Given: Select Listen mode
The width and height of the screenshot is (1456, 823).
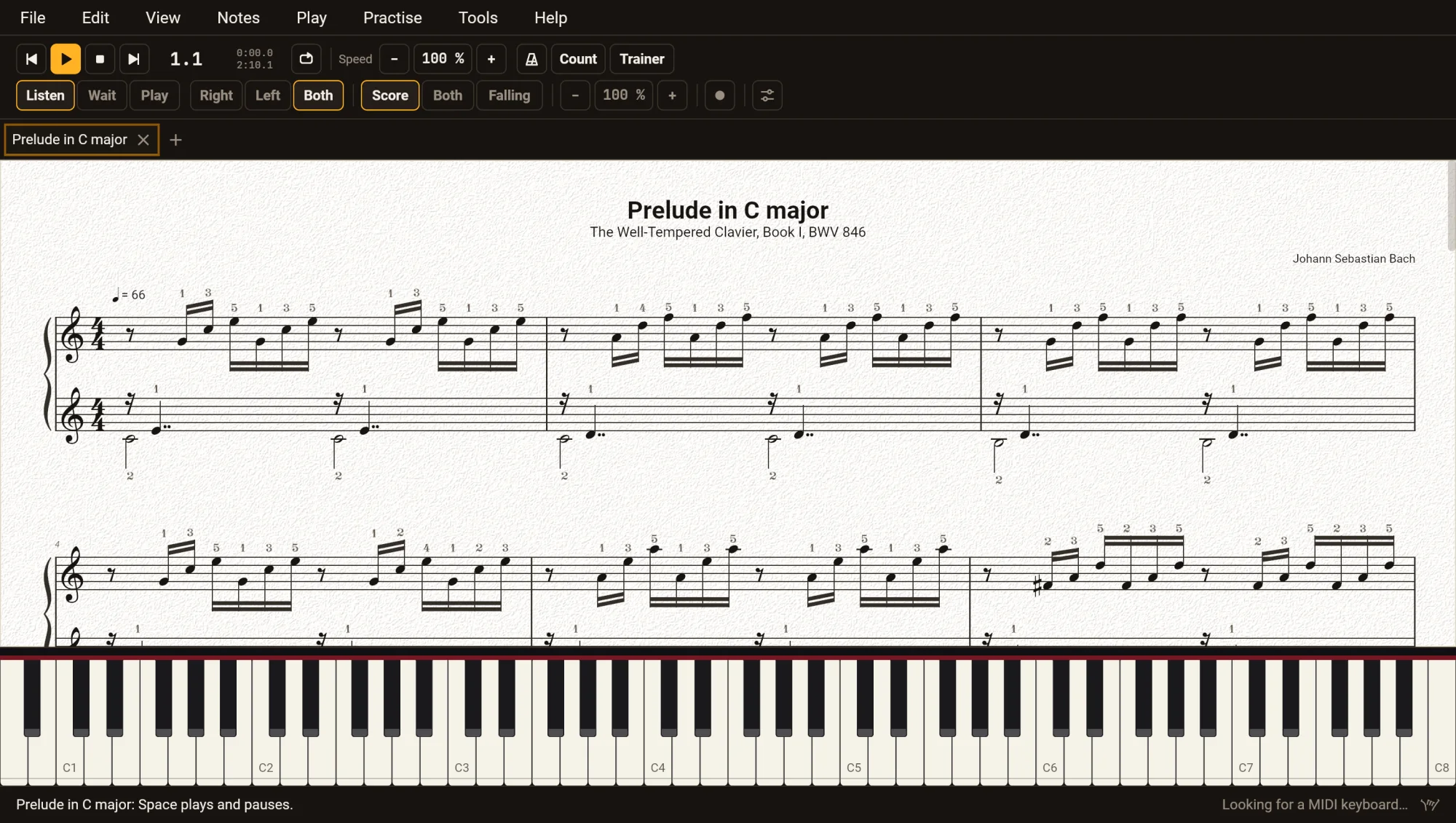Looking at the screenshot, I should 45,95.
